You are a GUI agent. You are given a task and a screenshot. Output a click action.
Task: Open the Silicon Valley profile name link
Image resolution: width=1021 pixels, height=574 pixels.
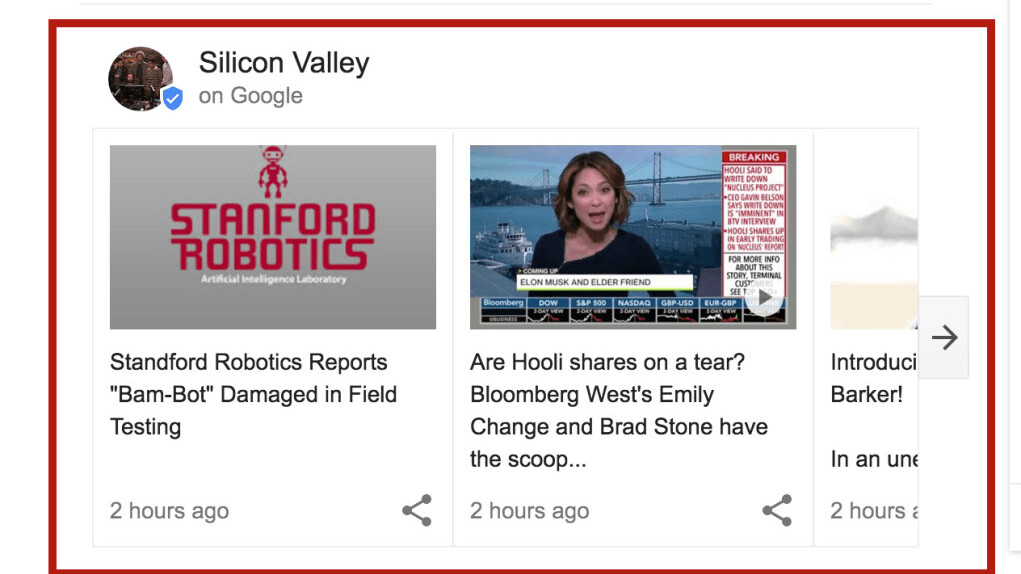[284, 63]
